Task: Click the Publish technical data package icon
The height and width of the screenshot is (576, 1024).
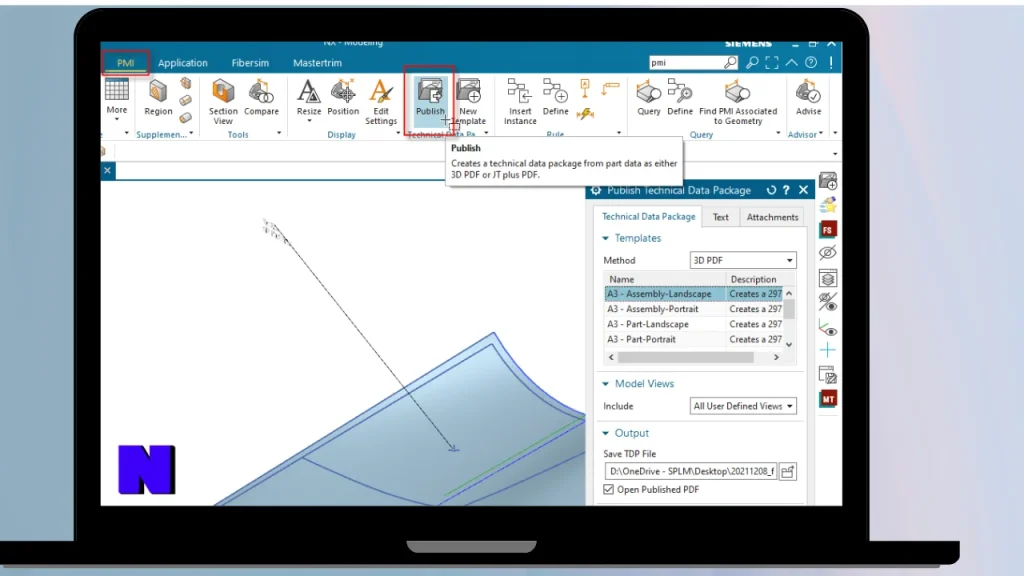Action: (x=430, y=98)
